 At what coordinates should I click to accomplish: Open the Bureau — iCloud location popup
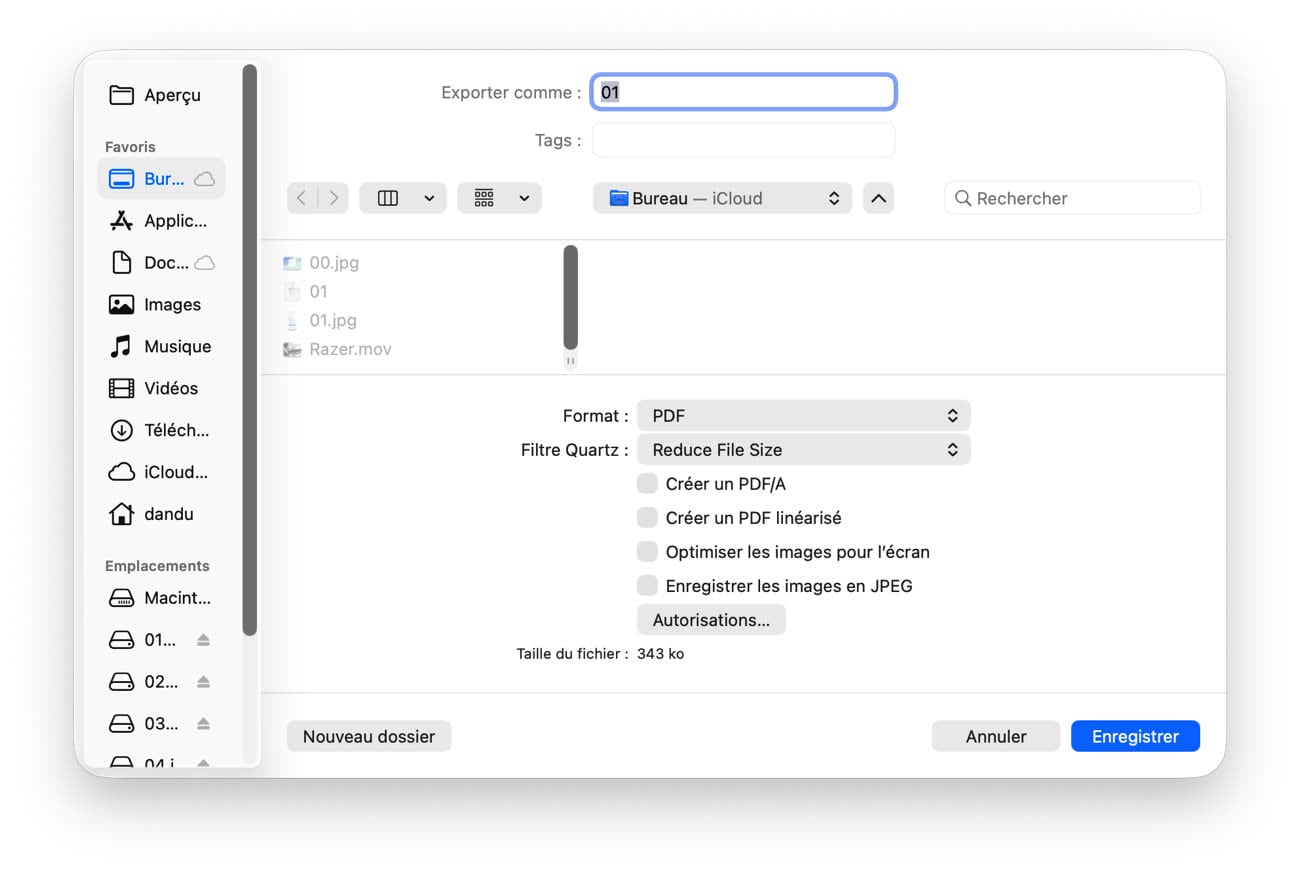click(722, 198)
